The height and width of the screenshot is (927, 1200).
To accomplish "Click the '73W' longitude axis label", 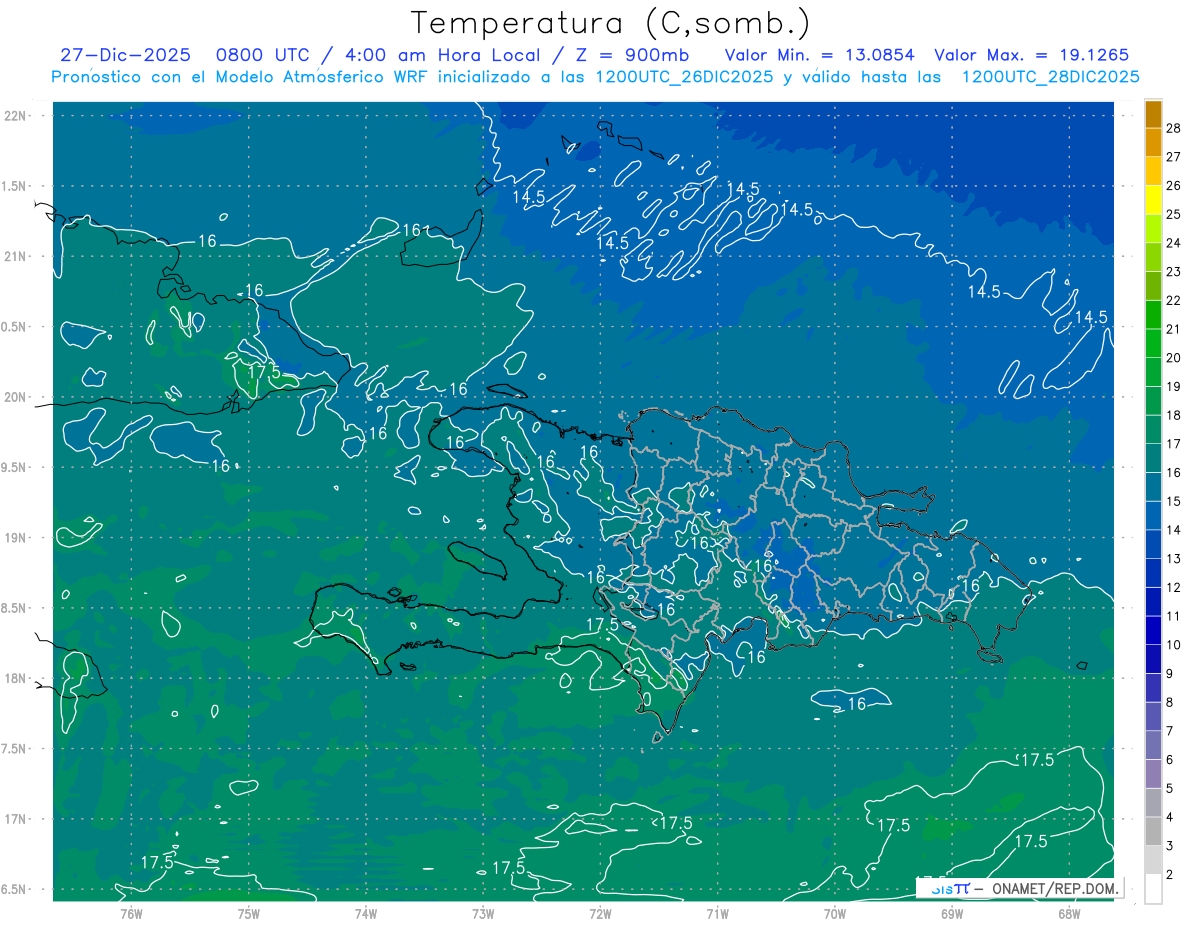I will (x=483, y=913).
